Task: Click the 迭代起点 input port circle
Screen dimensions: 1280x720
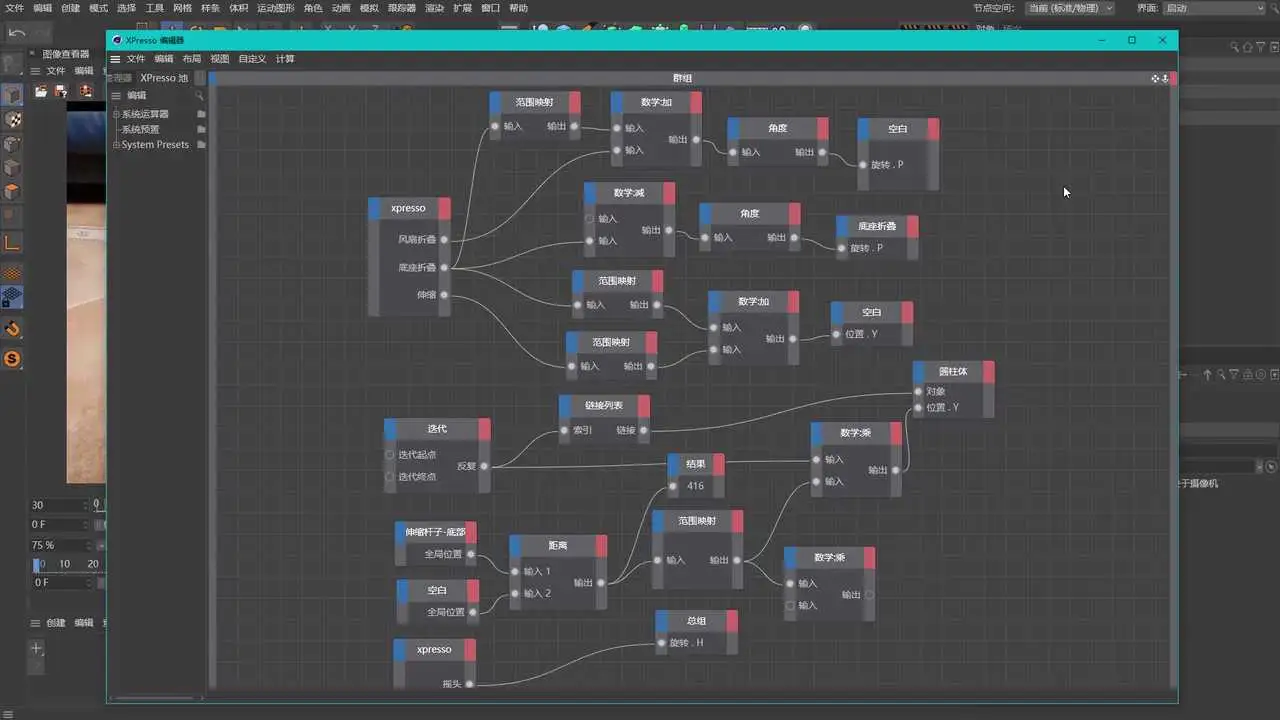Action: (390, 455)
